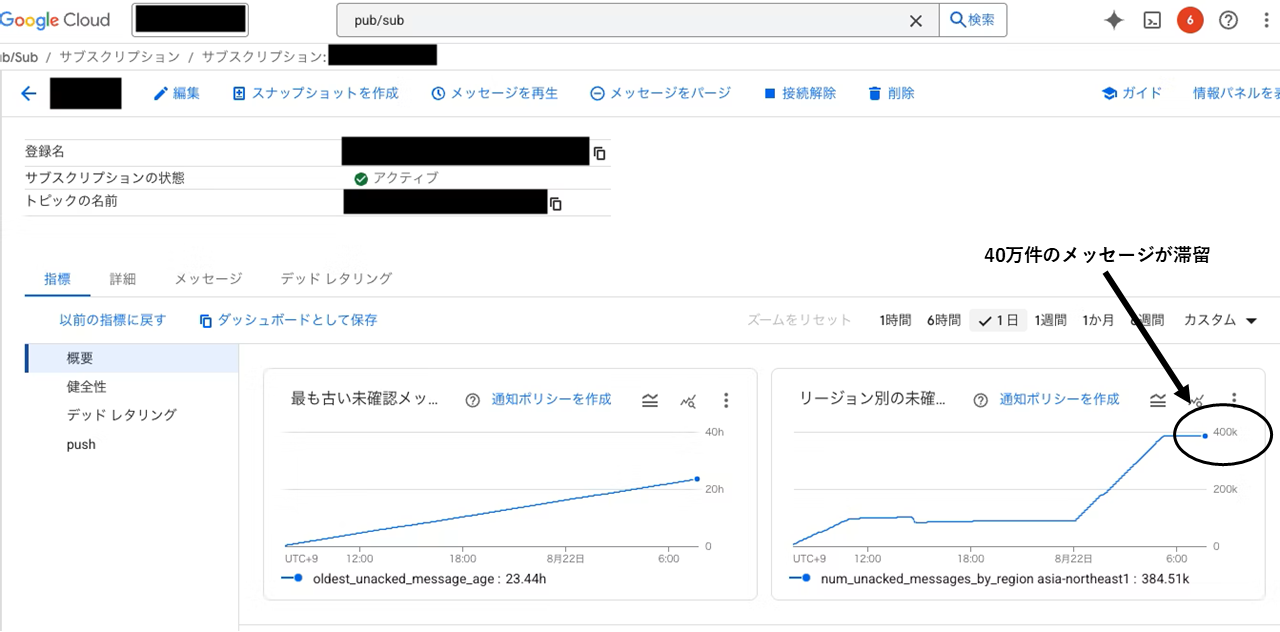Activate the Cloud Shell terminal icon
Screen dimensions: 1280x632
(x=1152, y=20)
